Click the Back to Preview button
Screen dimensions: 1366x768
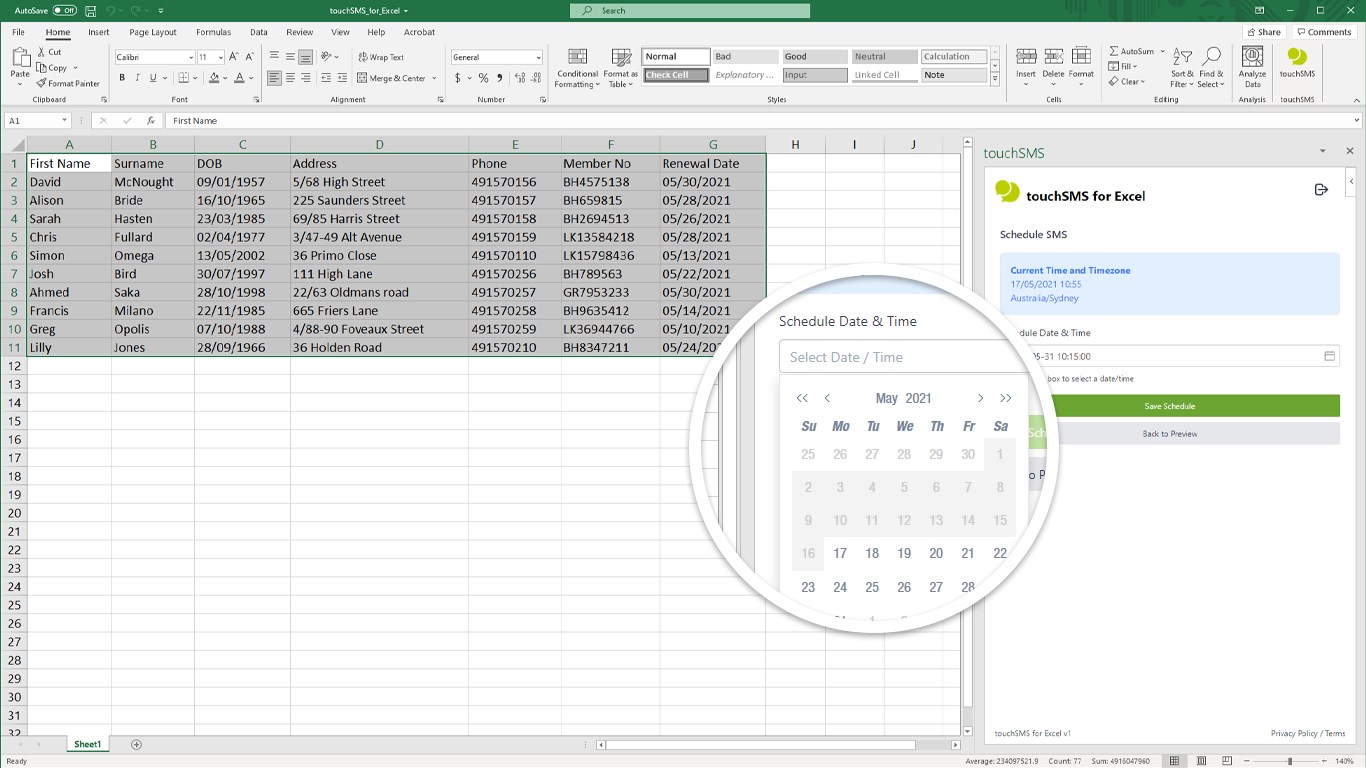(1169, 434)
